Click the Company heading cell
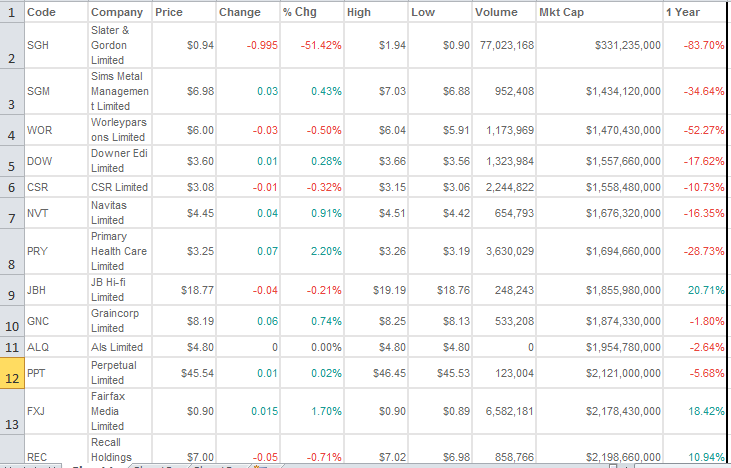Screen dimensions: 731x468 click(x=120, y=12)
